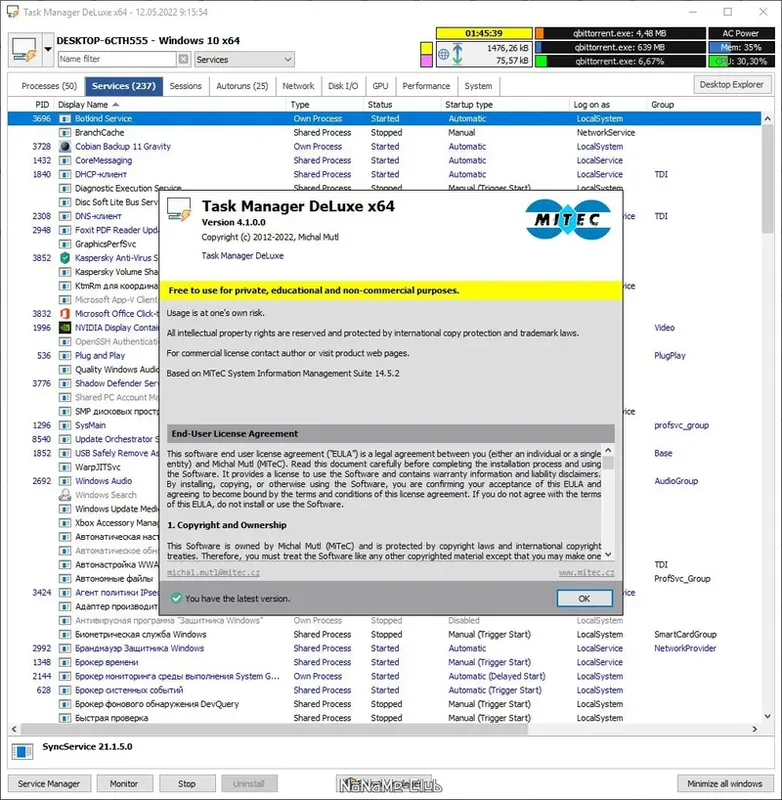The width and height of the screenshot is (782, 800).
Task: Sort by the Display Name column header
Action: tap(171, 105)
